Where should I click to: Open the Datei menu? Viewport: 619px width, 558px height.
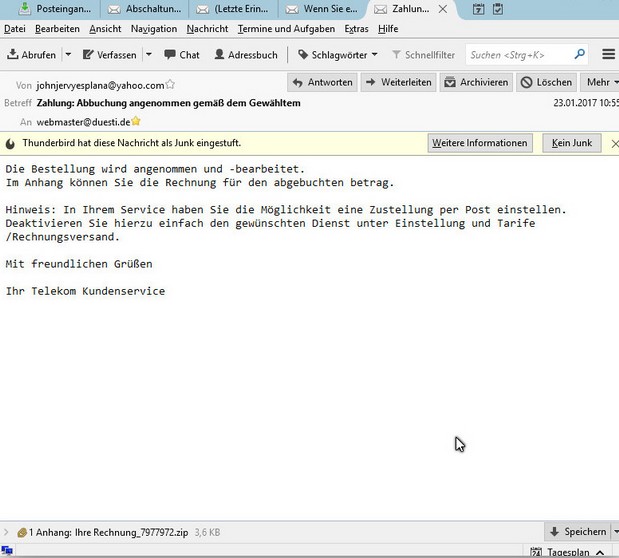[15, 29]
